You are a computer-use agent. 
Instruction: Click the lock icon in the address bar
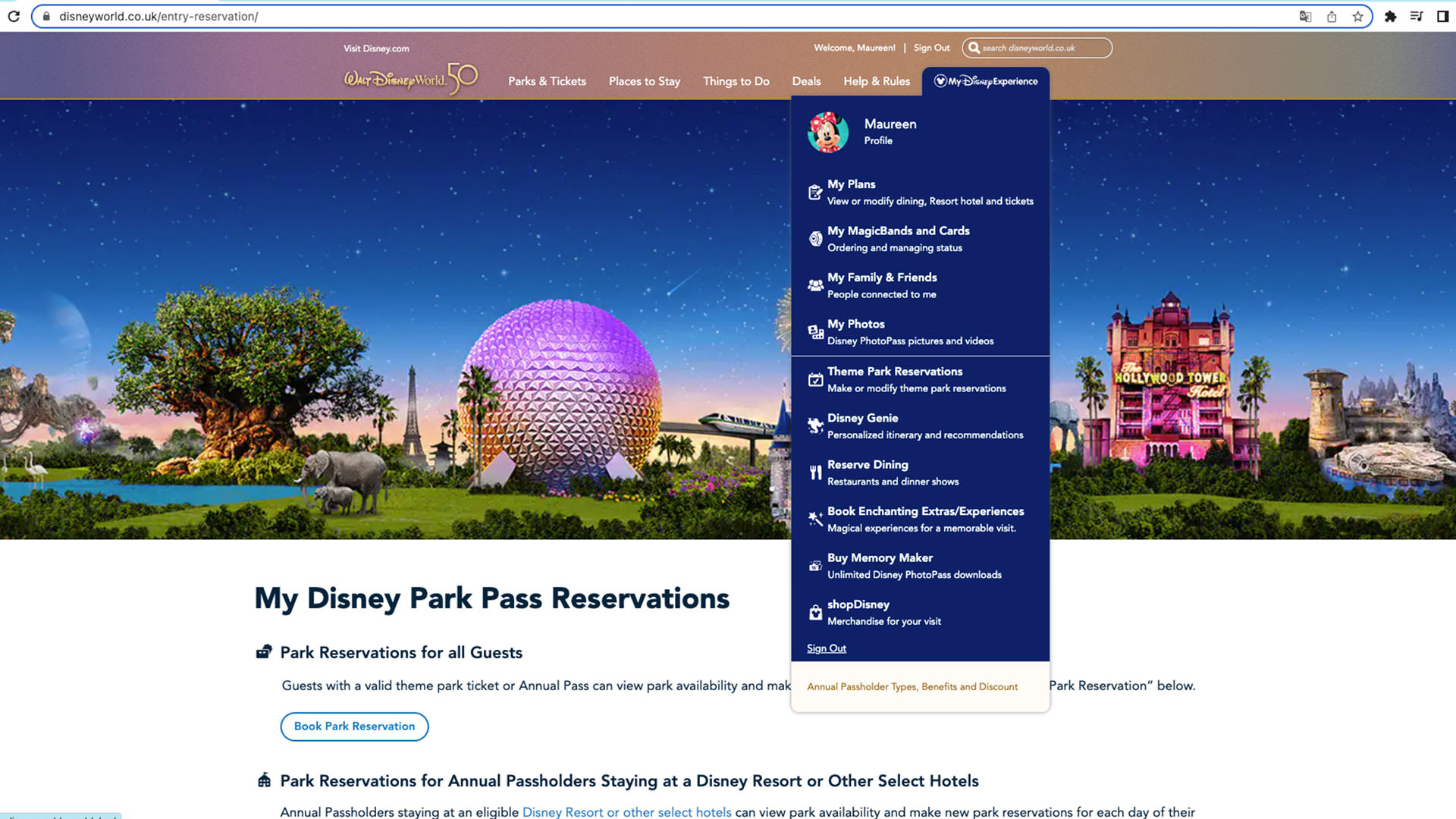pos(46,17)
